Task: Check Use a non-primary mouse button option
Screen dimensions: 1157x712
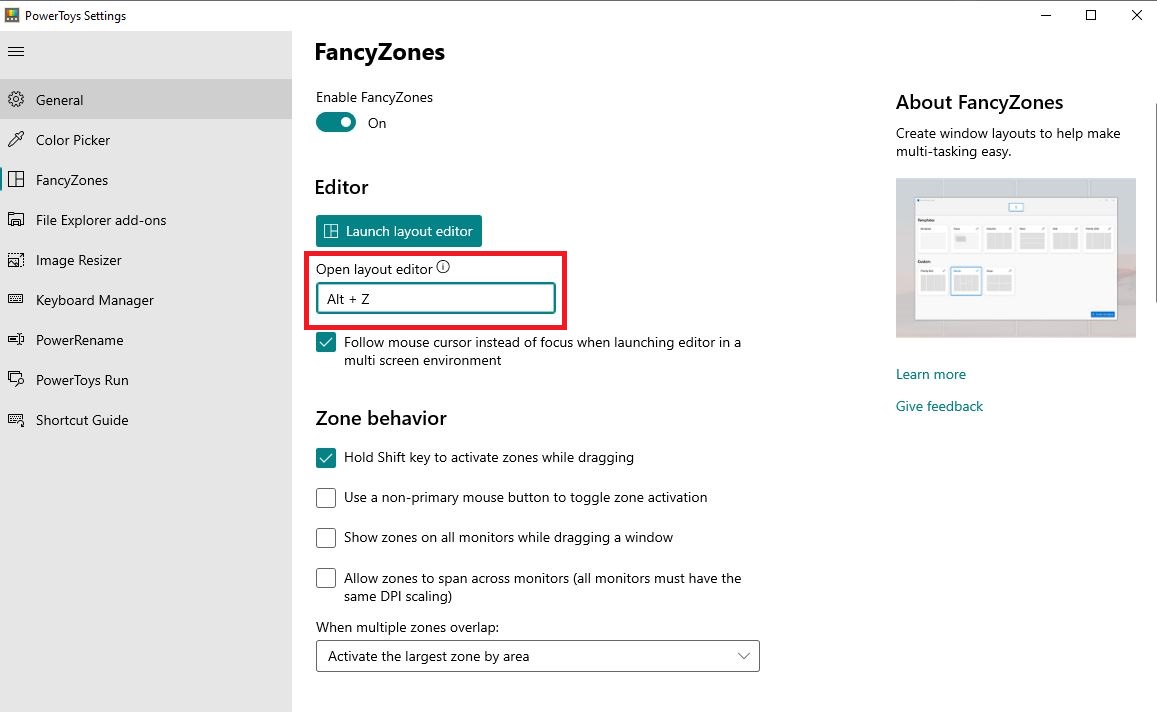Action: (x=325, y=497)
